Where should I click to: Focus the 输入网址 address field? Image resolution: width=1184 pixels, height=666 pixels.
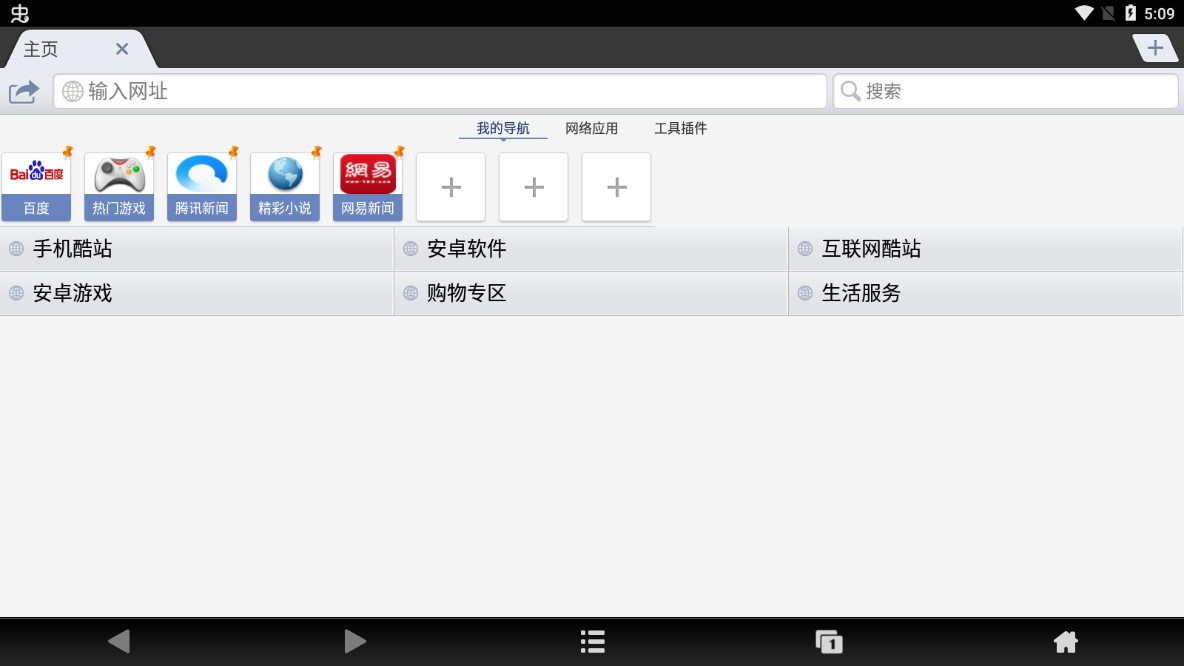click(440, 91)
